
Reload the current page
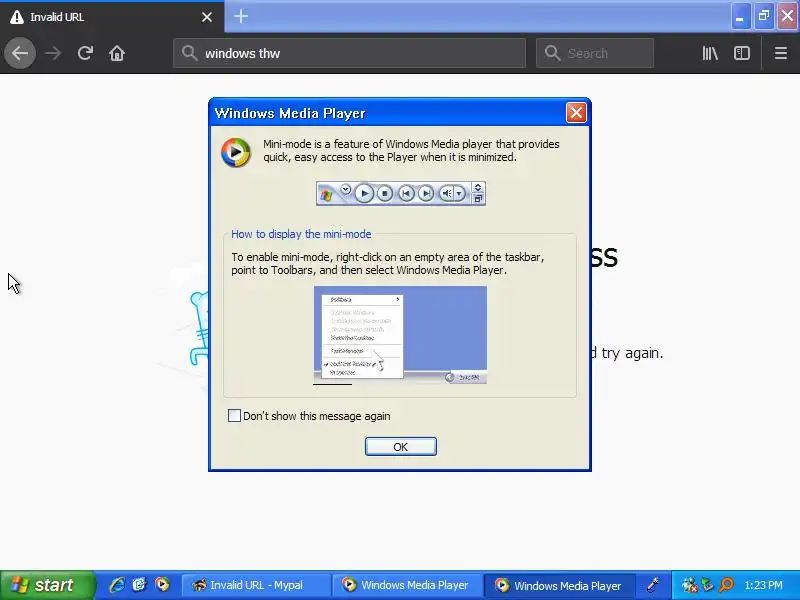click(85, 53)
